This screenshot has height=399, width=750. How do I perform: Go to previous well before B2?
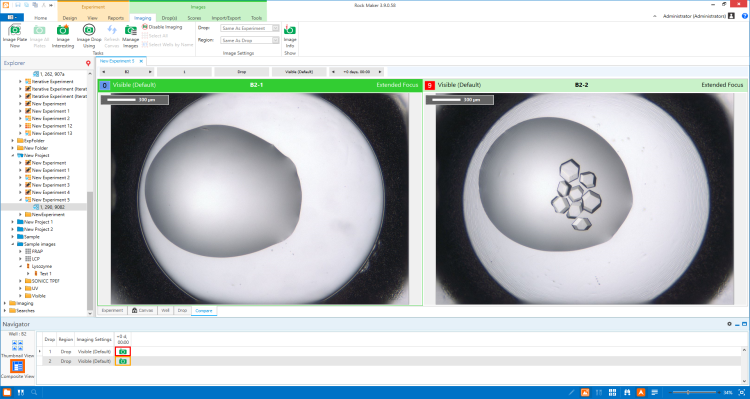click(104, 72)
